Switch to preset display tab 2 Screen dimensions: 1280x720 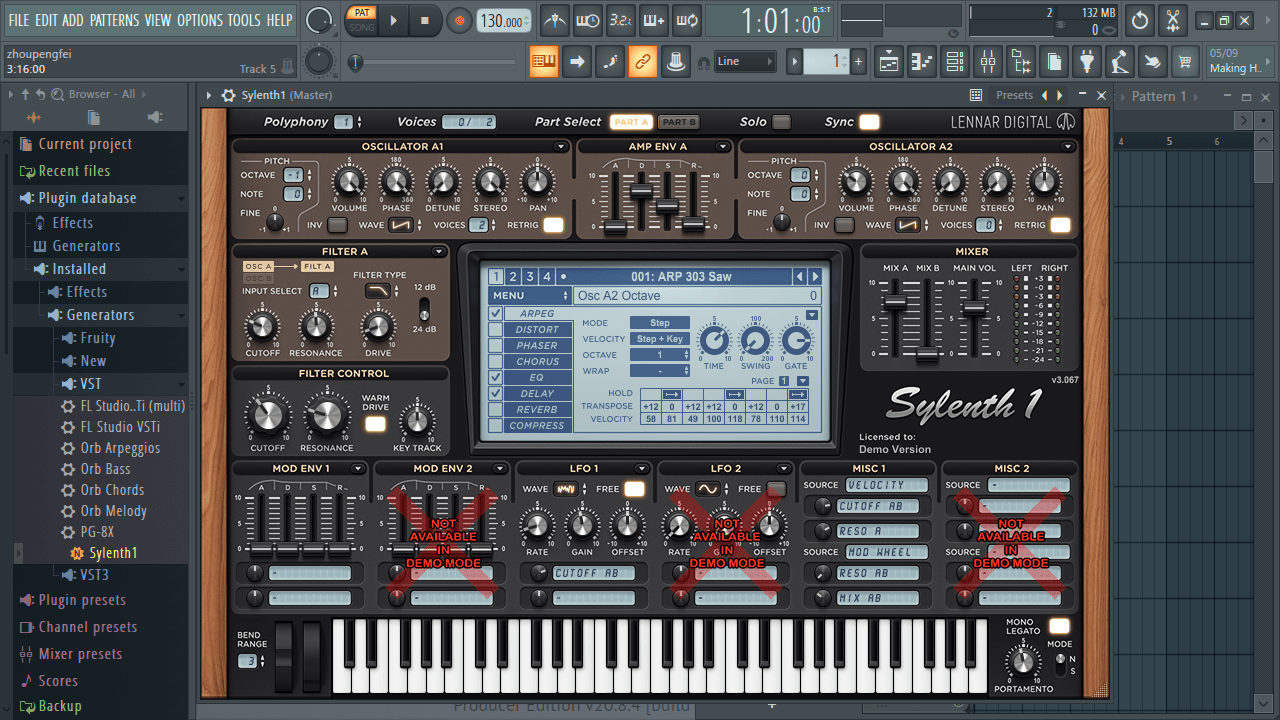coord(513,277)
